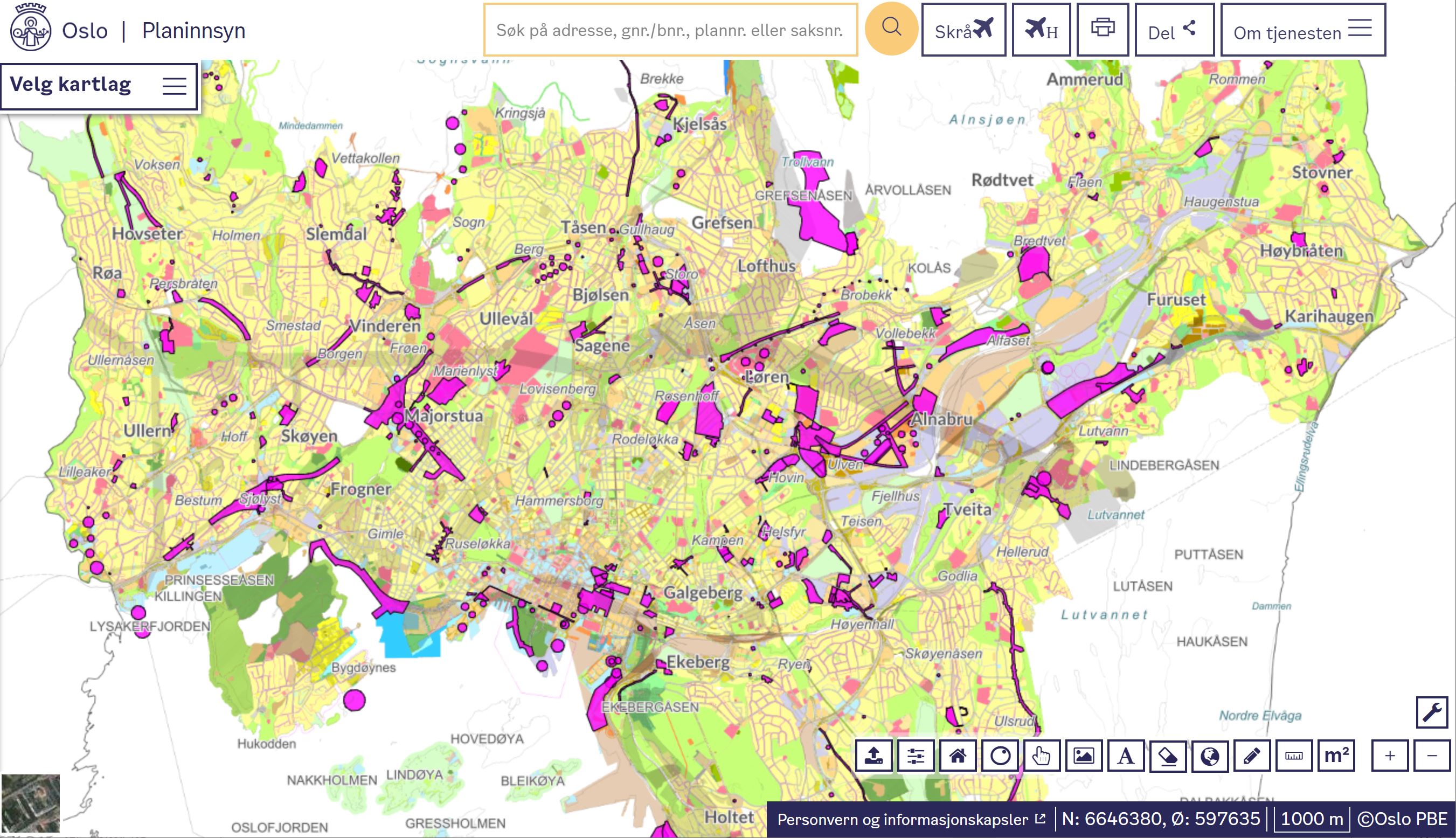Viewport: 1456px width, 838px height.
Task: Click the orange search button
Action: coord(891,29)
